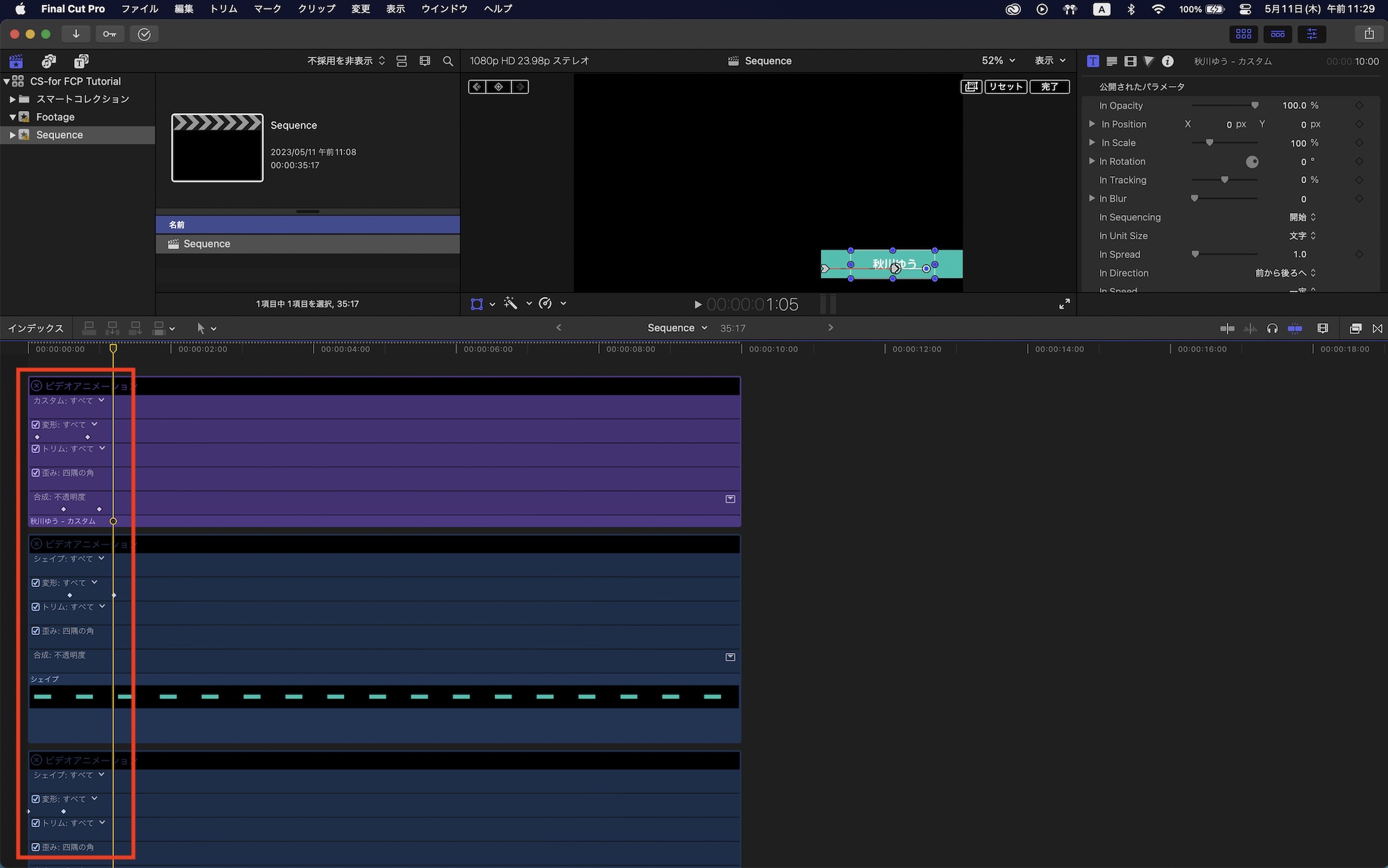Open titles and generators sidebar icon
1388x868 pixels.
pos(81,61)
